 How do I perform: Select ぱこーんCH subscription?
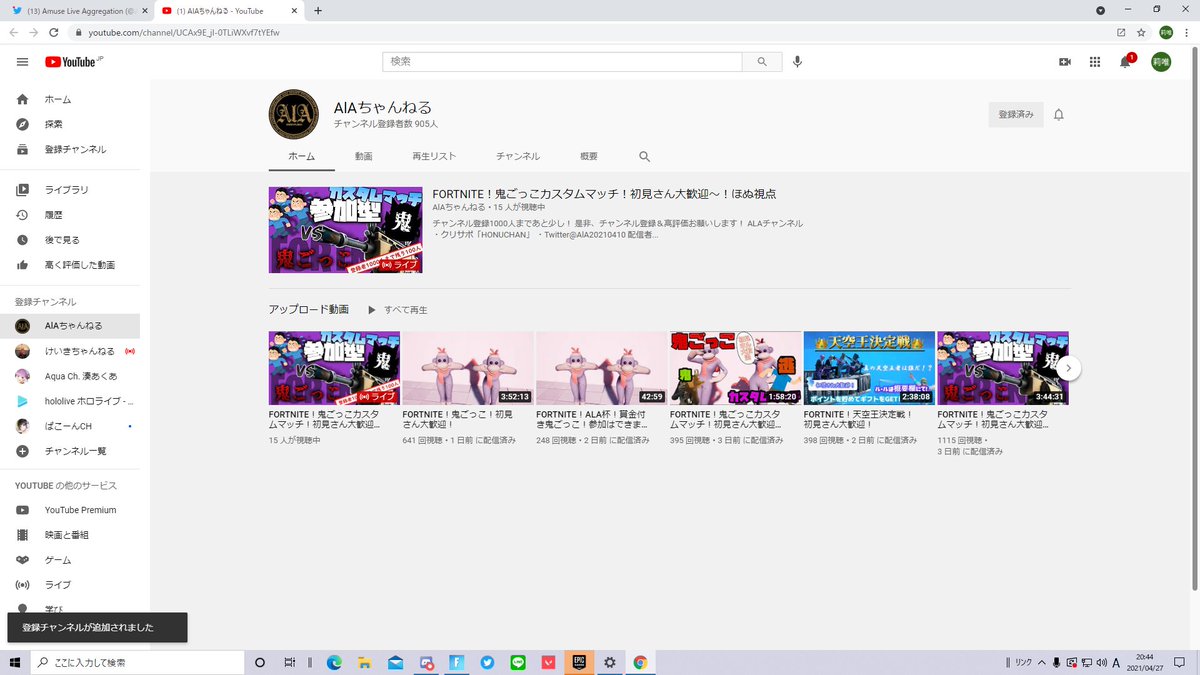70,425
